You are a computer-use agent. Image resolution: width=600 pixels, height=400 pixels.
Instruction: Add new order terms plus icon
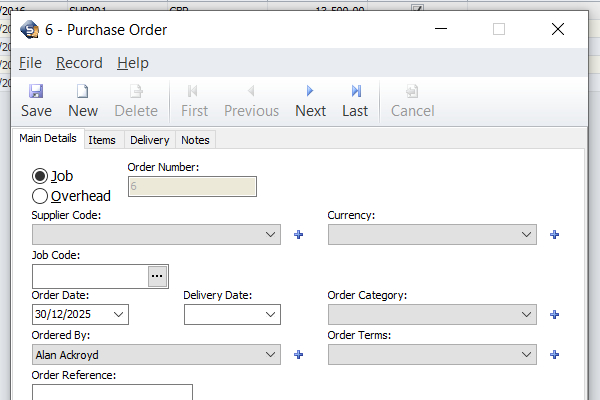tap(554, 355)
